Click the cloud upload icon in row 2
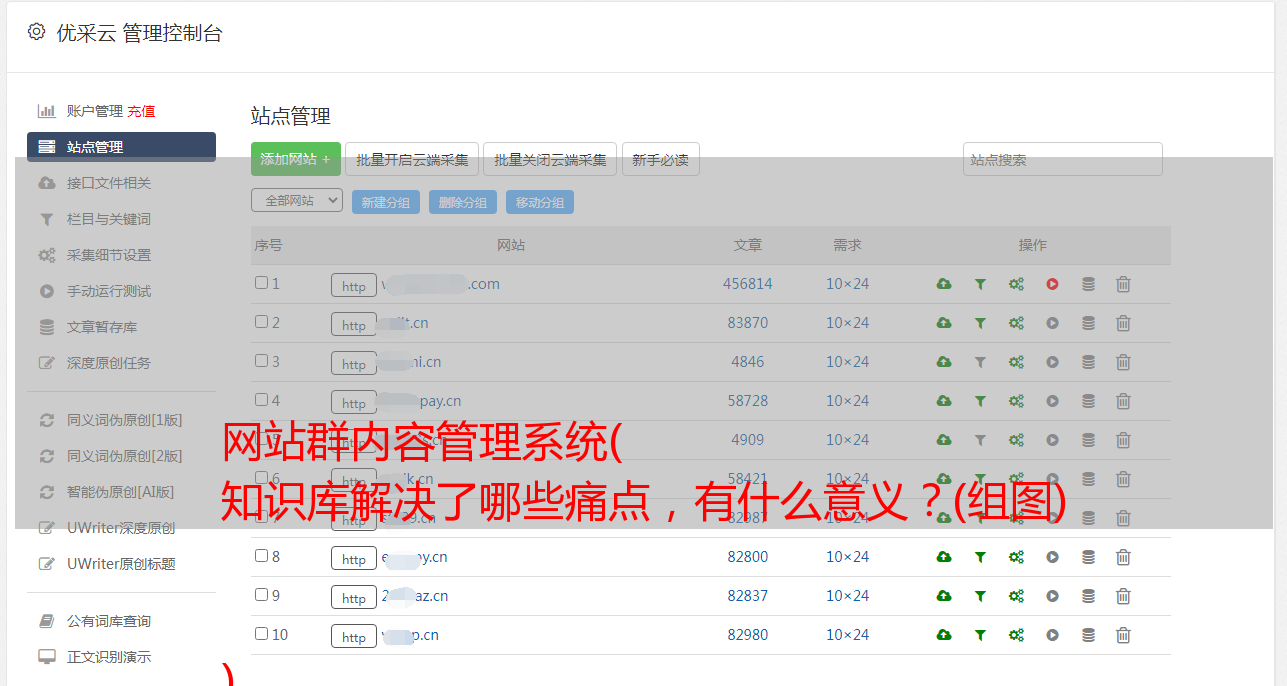1287x686 pixels. 944,323
